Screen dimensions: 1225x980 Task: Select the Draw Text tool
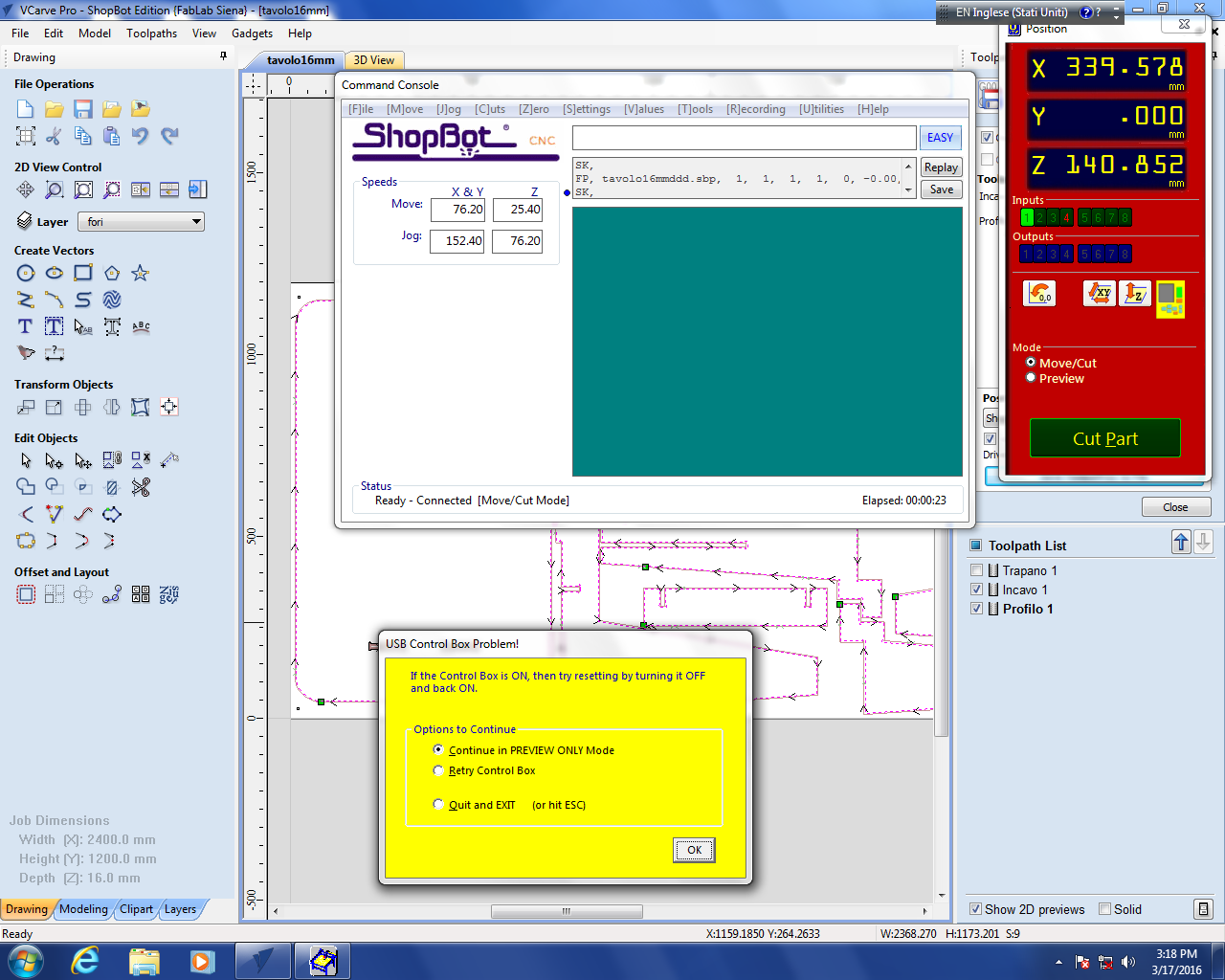[x=26, y=327]
